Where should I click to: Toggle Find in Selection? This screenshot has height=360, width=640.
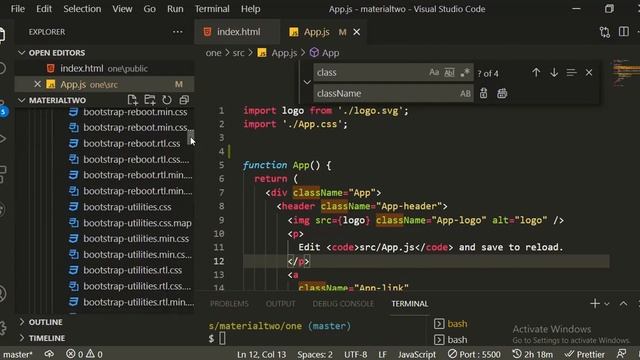tap(571, 73)
